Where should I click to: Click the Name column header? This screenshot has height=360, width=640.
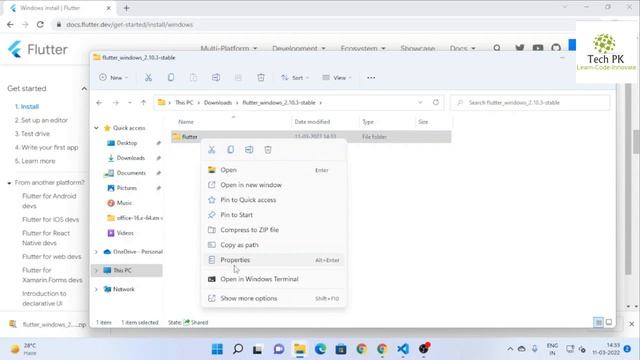[x=186, y=122]
